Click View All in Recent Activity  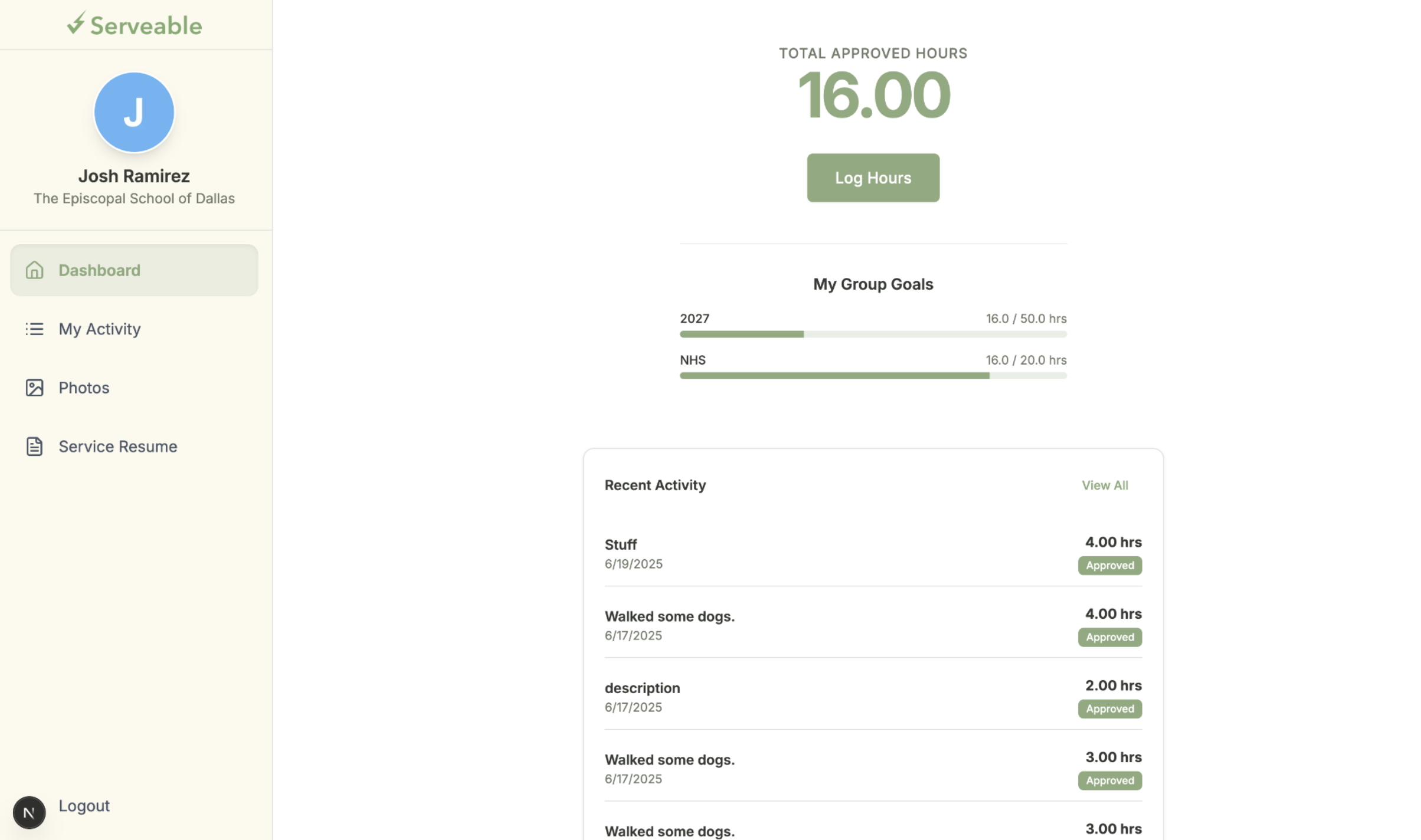click(x=1105, y=485)
